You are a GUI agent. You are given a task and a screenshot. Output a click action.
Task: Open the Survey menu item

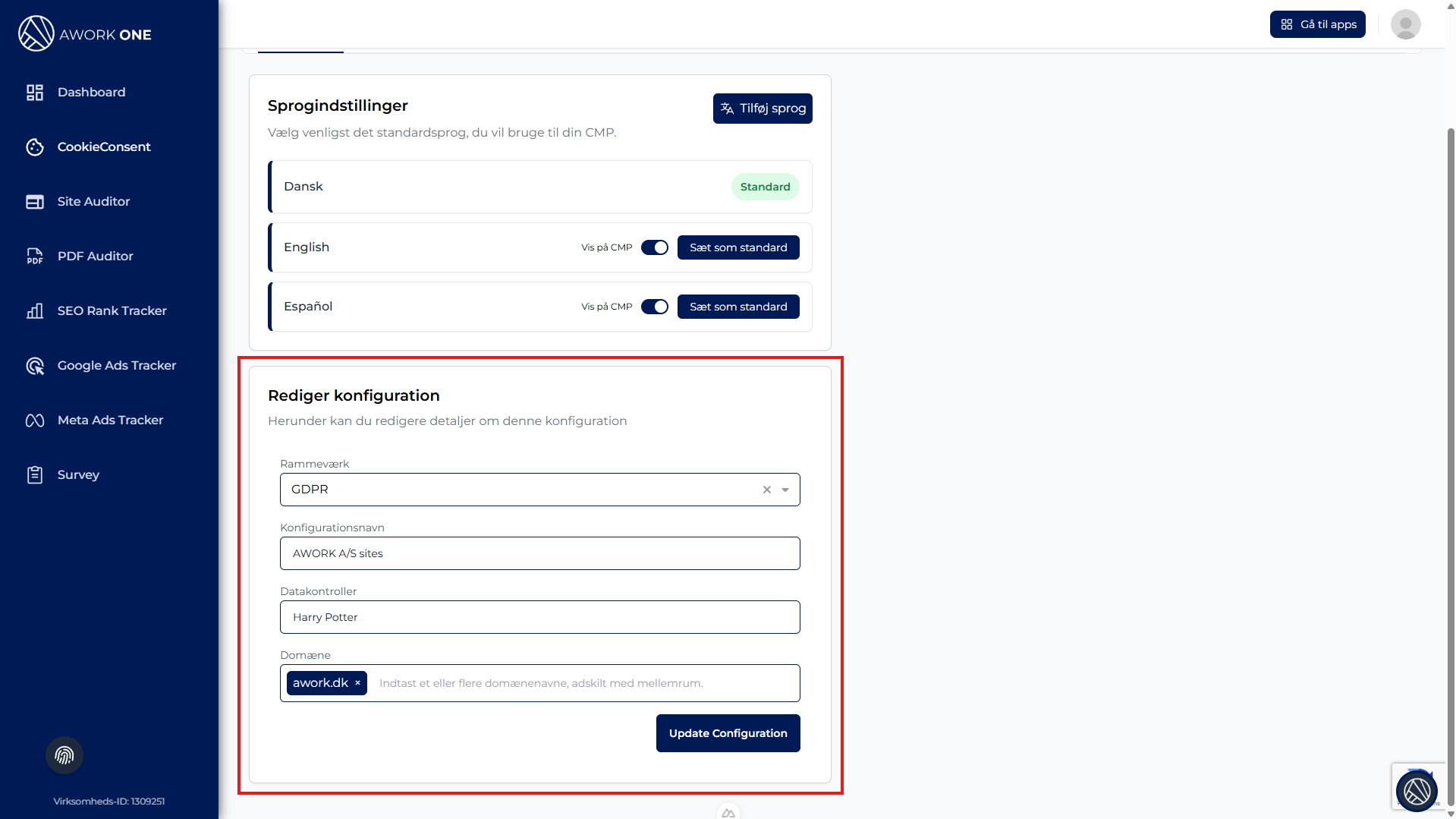pyautogui.click(x=78, y=475)
